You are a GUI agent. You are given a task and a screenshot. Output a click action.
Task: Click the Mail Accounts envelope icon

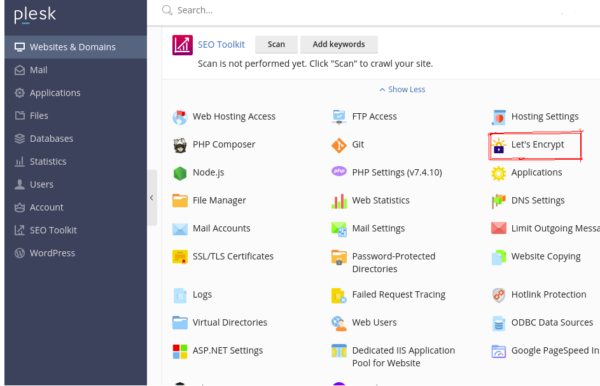pyautogui.click(x=179, y=229)
